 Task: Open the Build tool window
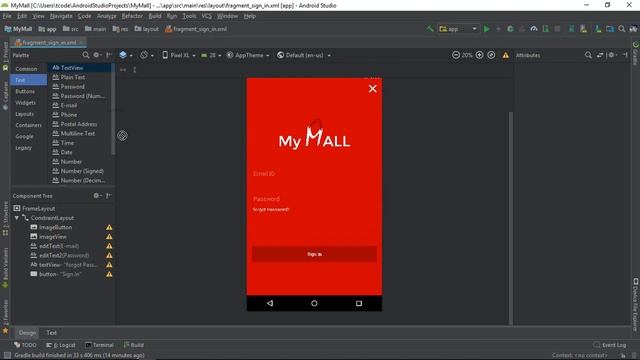(133, 345)
